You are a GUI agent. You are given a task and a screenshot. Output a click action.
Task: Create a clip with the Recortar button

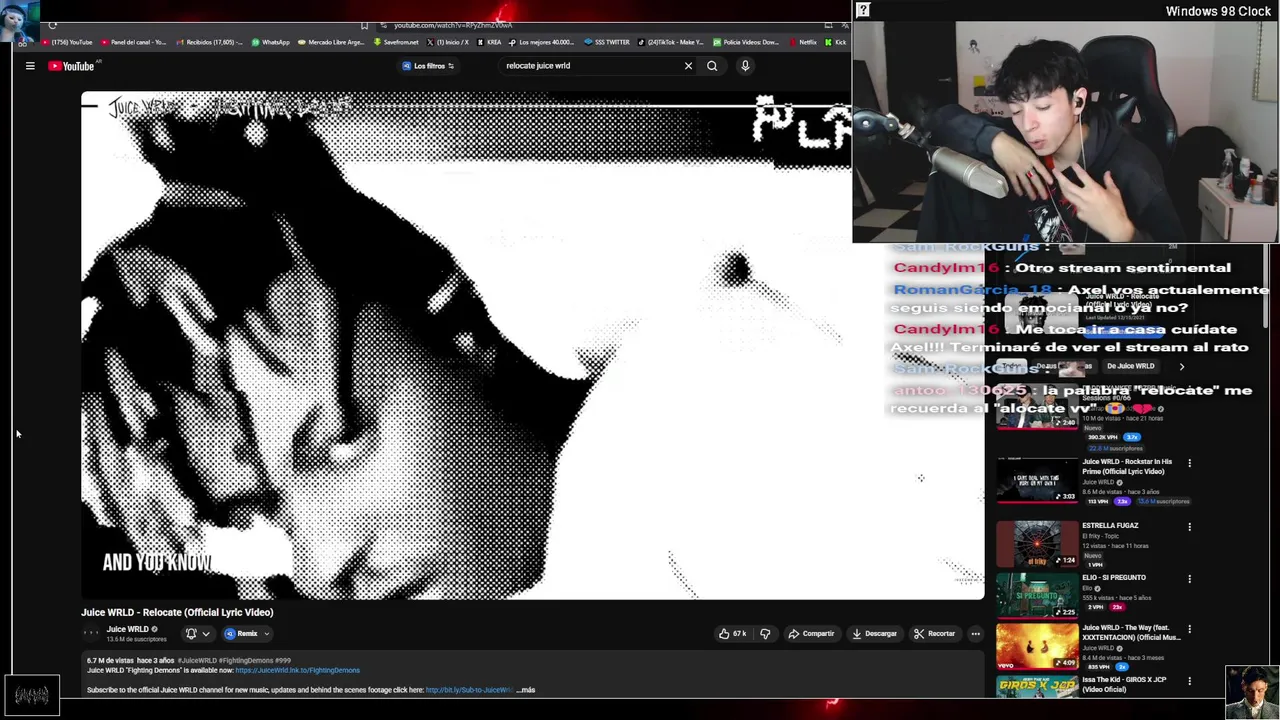point(934,633)
